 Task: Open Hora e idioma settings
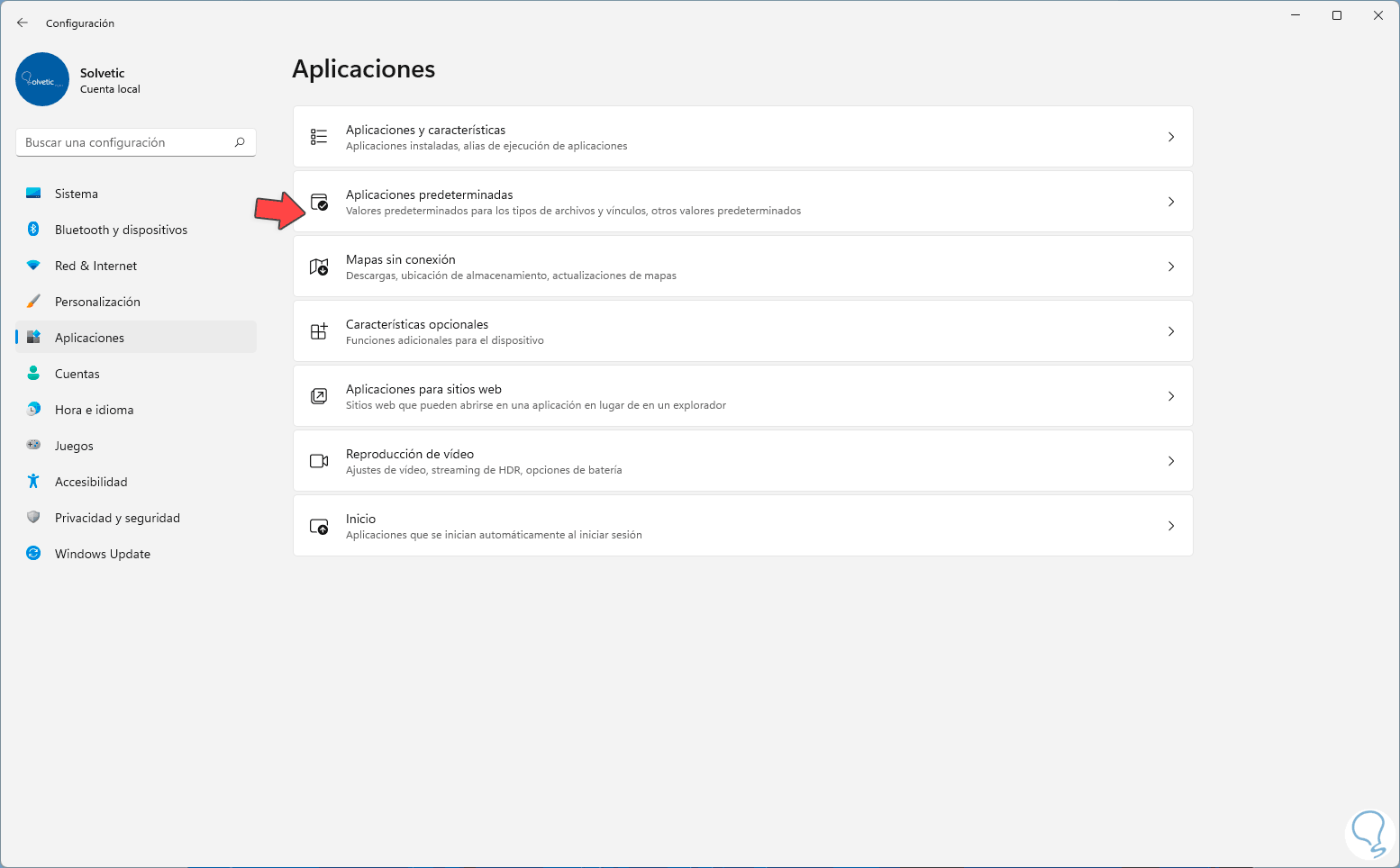[x=94, y=410]
